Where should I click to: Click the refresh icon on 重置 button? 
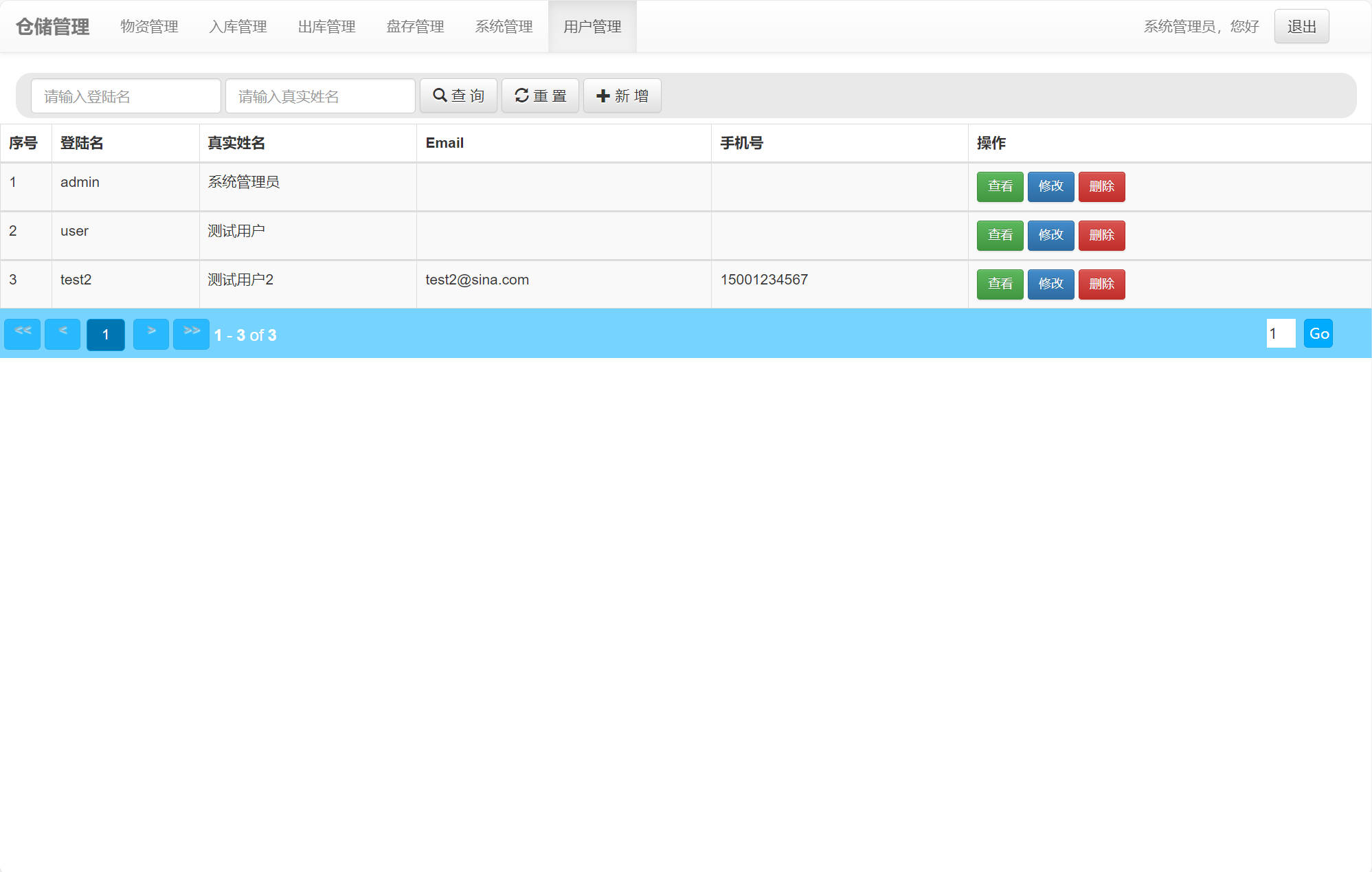(521, 96)
